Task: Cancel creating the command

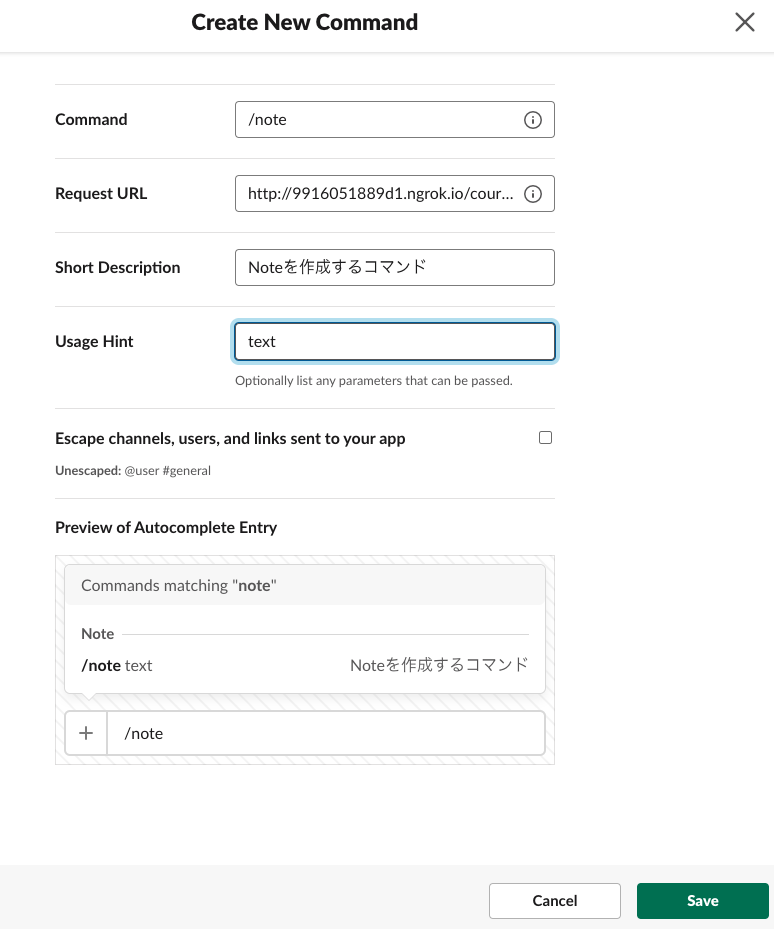Action: click(555, 901)
